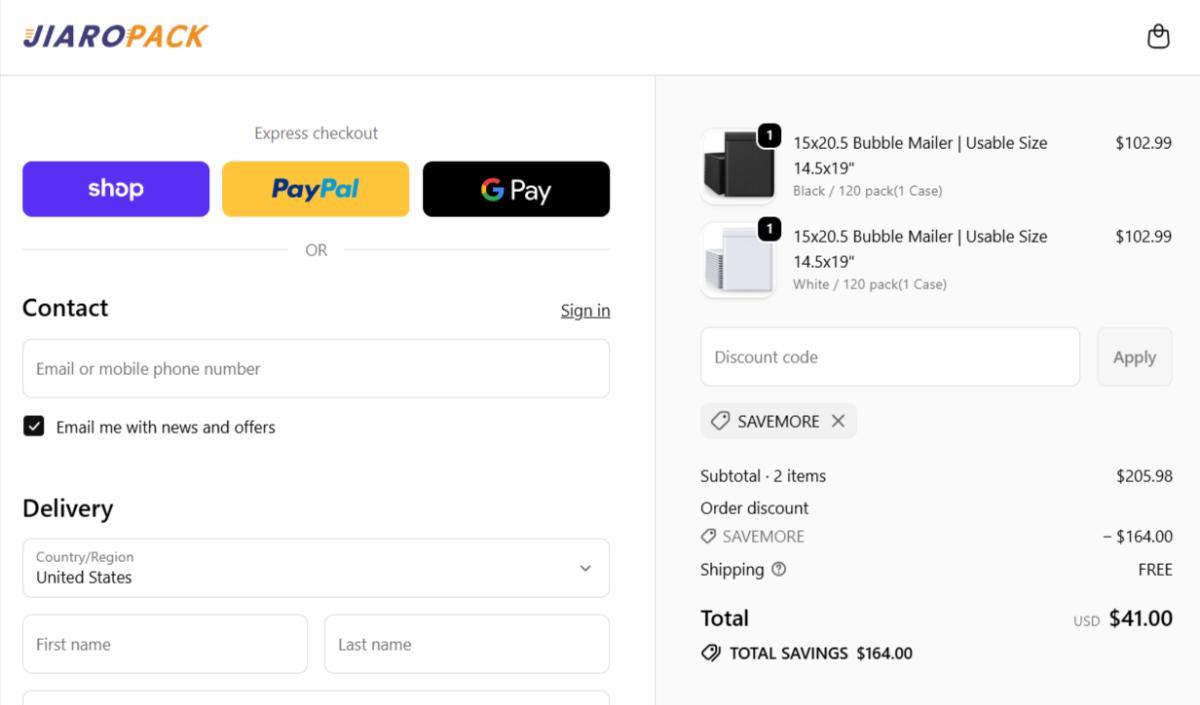Screen dimensions: 1200x705
Task: Click the JiaroPack logo
Action: pos(115,37)
